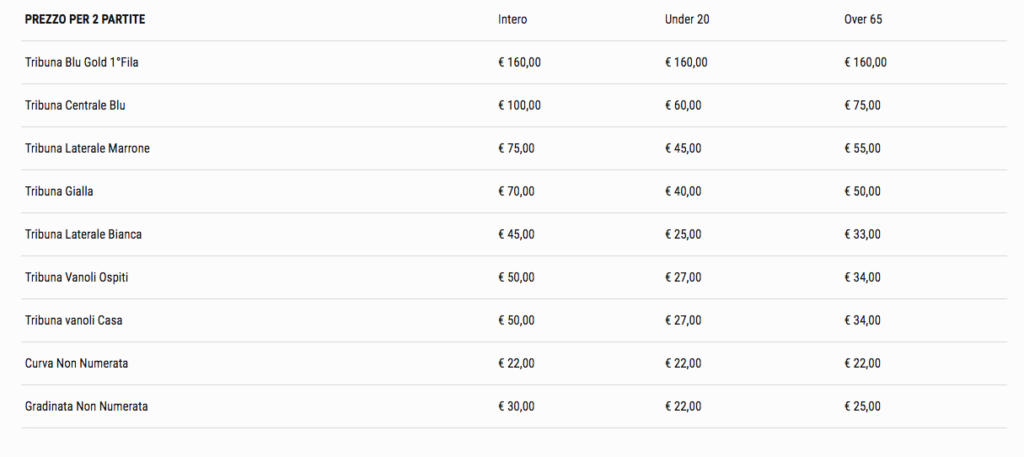
Task: Click the Over 65 price for Curva Non Numerata
Action: pos(862,364)
